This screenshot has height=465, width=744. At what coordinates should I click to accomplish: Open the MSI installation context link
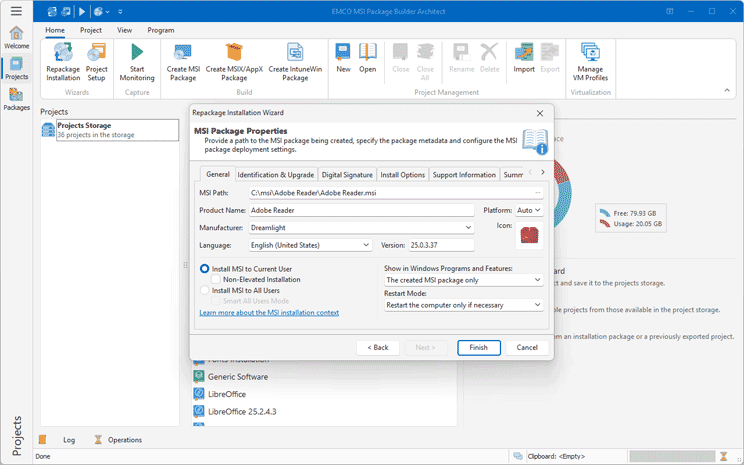tap(269, 312)
